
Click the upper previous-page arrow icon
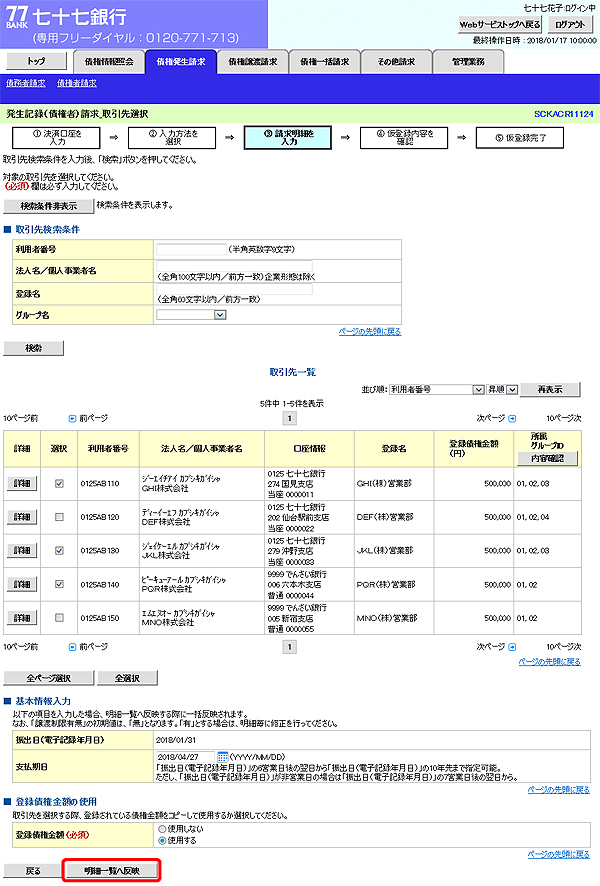72,419
